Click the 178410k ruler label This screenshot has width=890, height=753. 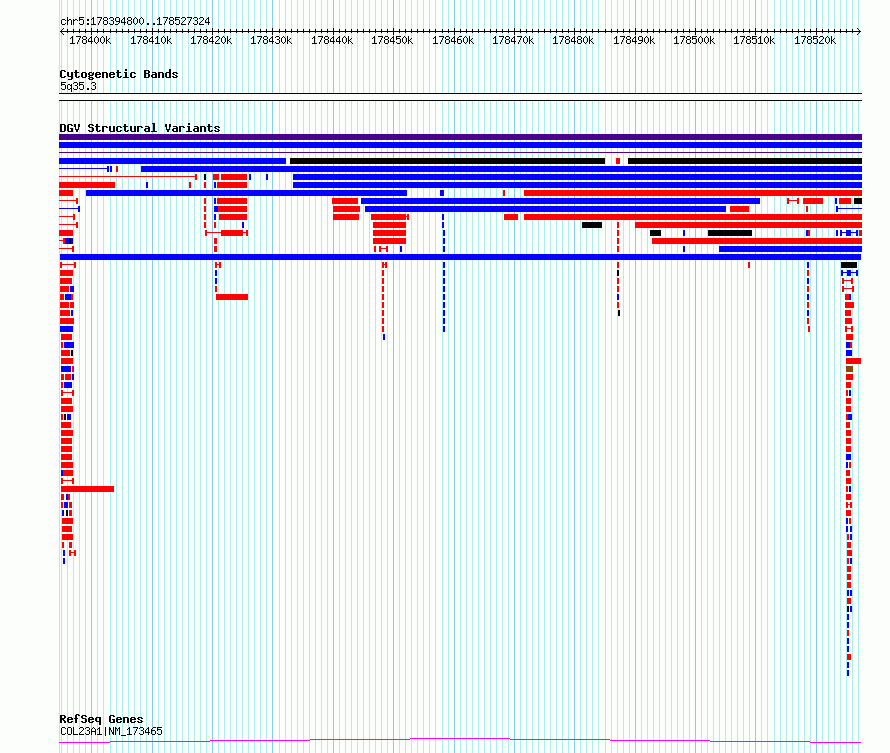tap(151, 40)
